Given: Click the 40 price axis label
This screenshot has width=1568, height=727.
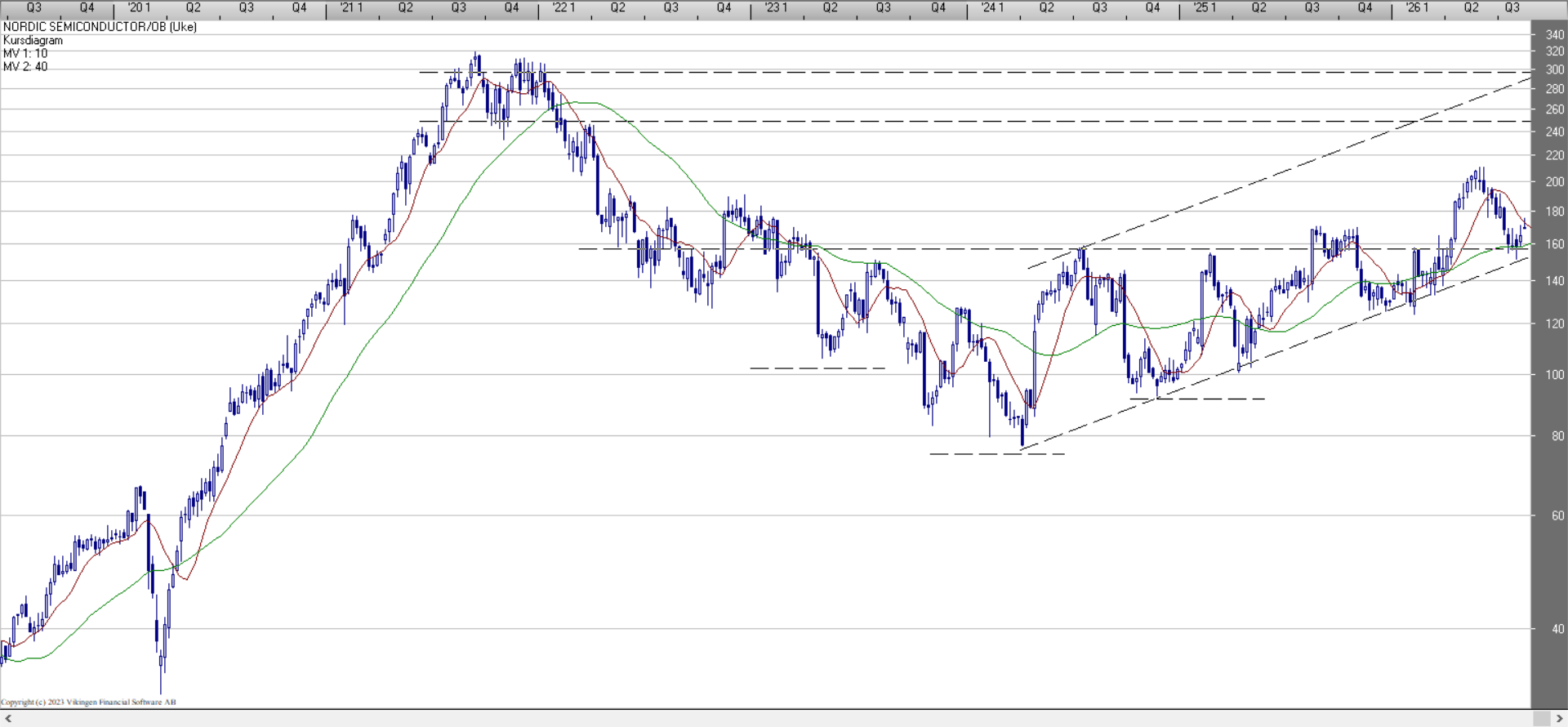Looking at the screenshot, I should tap(1557, 629).
